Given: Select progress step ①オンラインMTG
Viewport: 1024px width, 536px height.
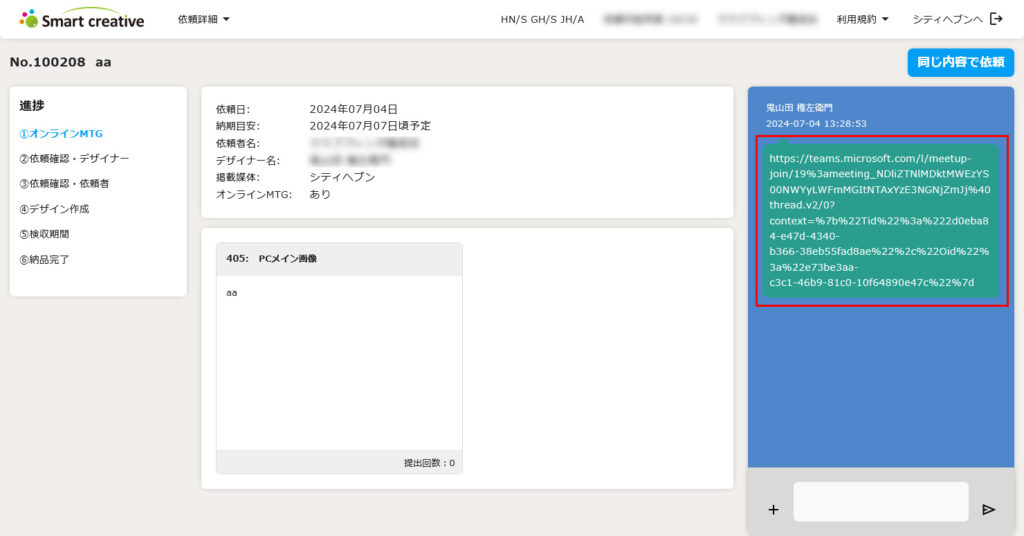Looking at the screenshot, I should (61, 133).
